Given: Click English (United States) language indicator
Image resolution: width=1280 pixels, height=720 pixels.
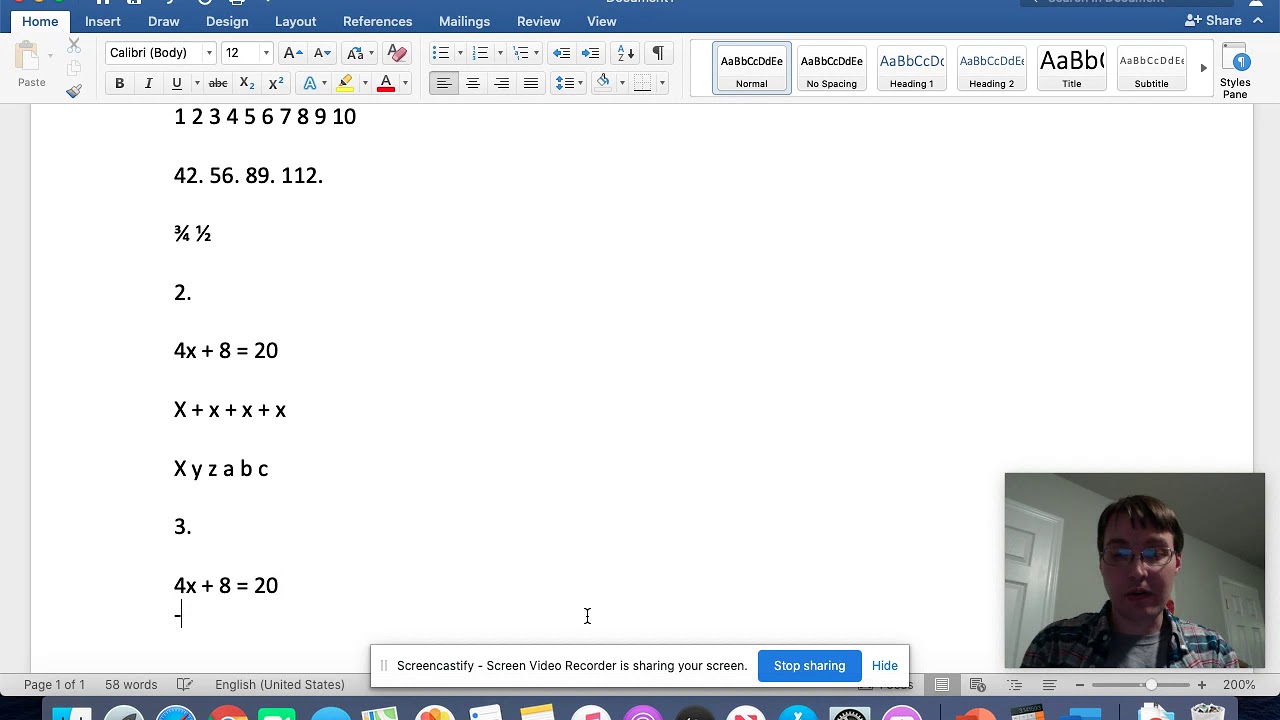Looking at the screenshot, I should point(280,685).
